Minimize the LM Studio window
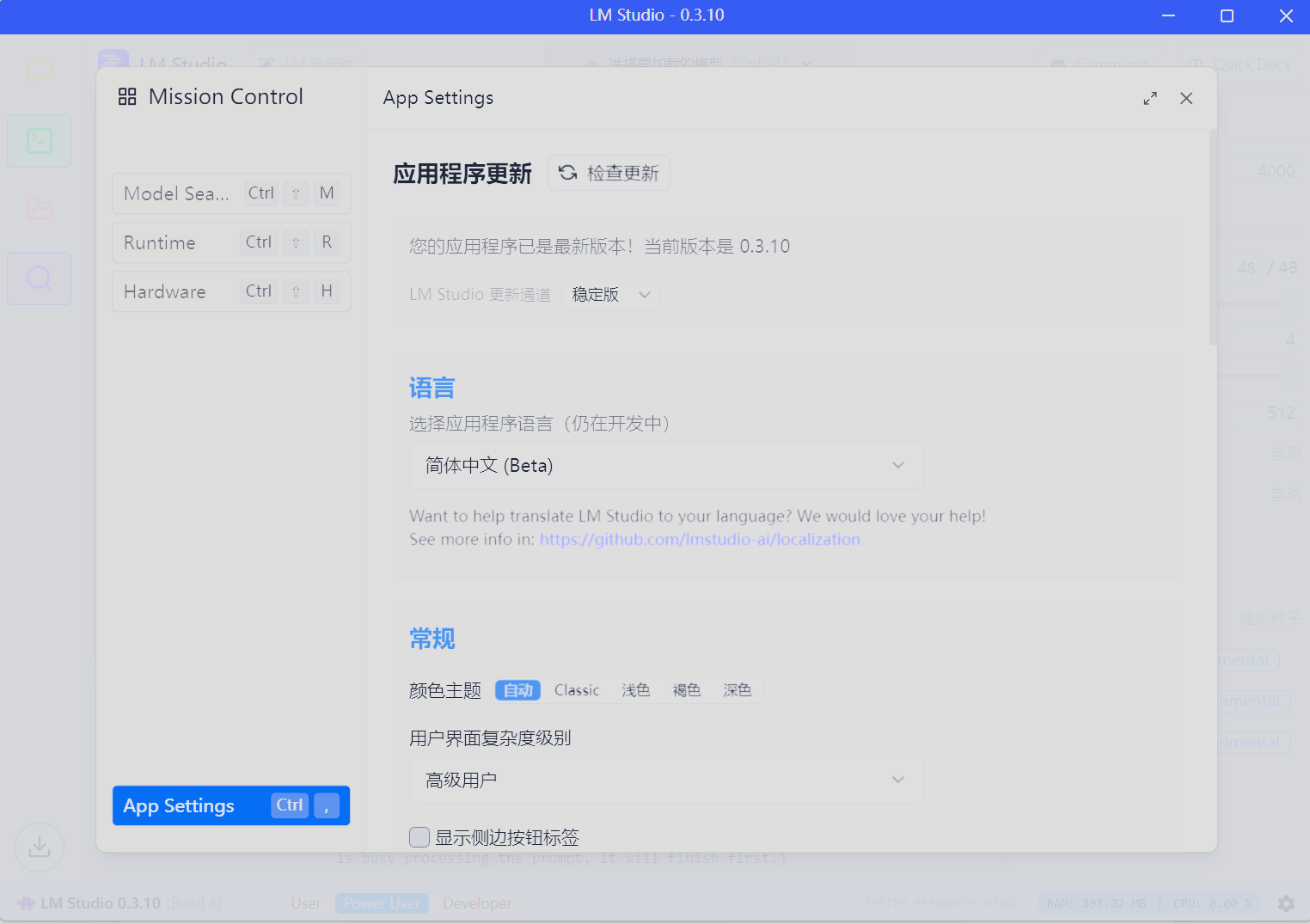This screenshot has width=1310, height=924. pos(1168,15)
